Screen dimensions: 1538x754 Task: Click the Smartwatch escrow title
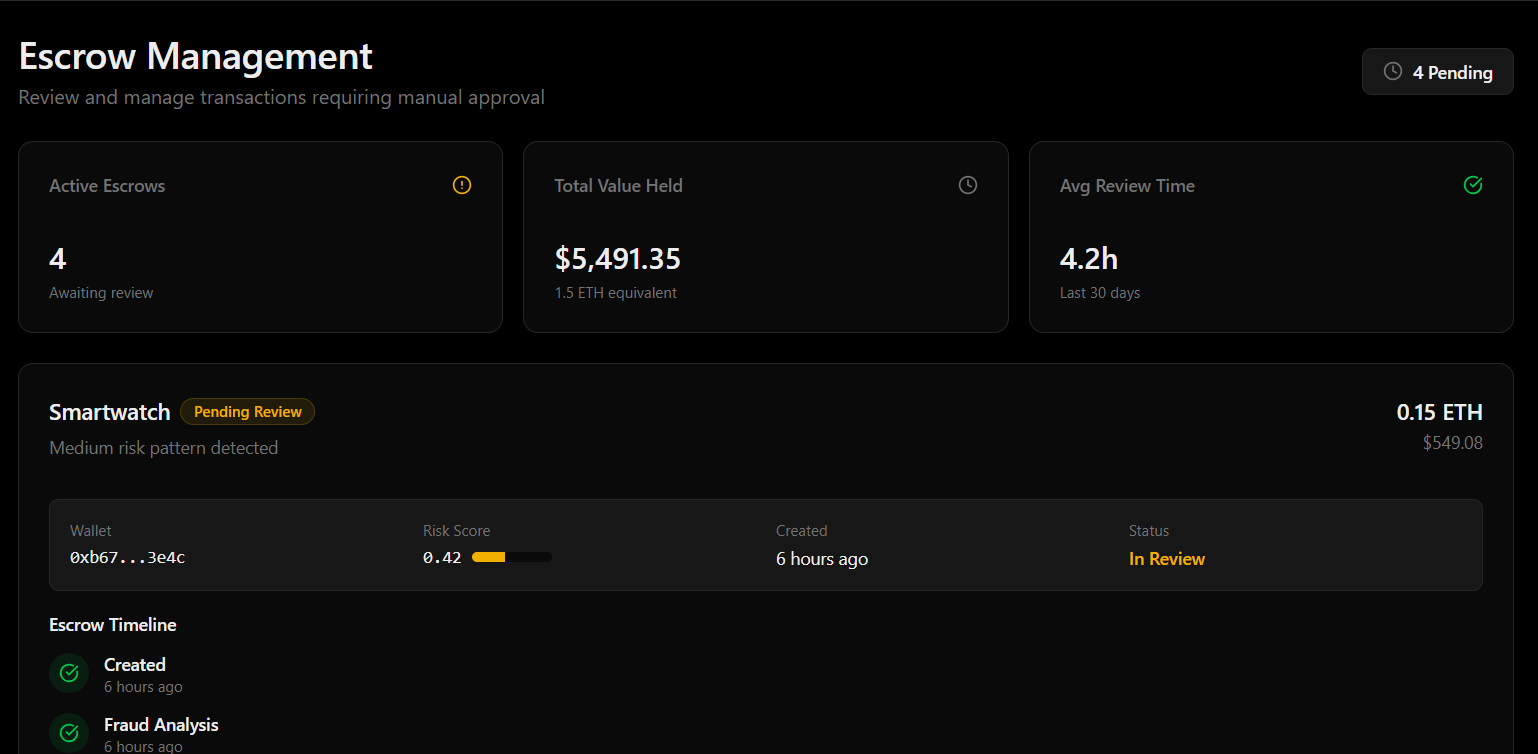click(110, 412)
